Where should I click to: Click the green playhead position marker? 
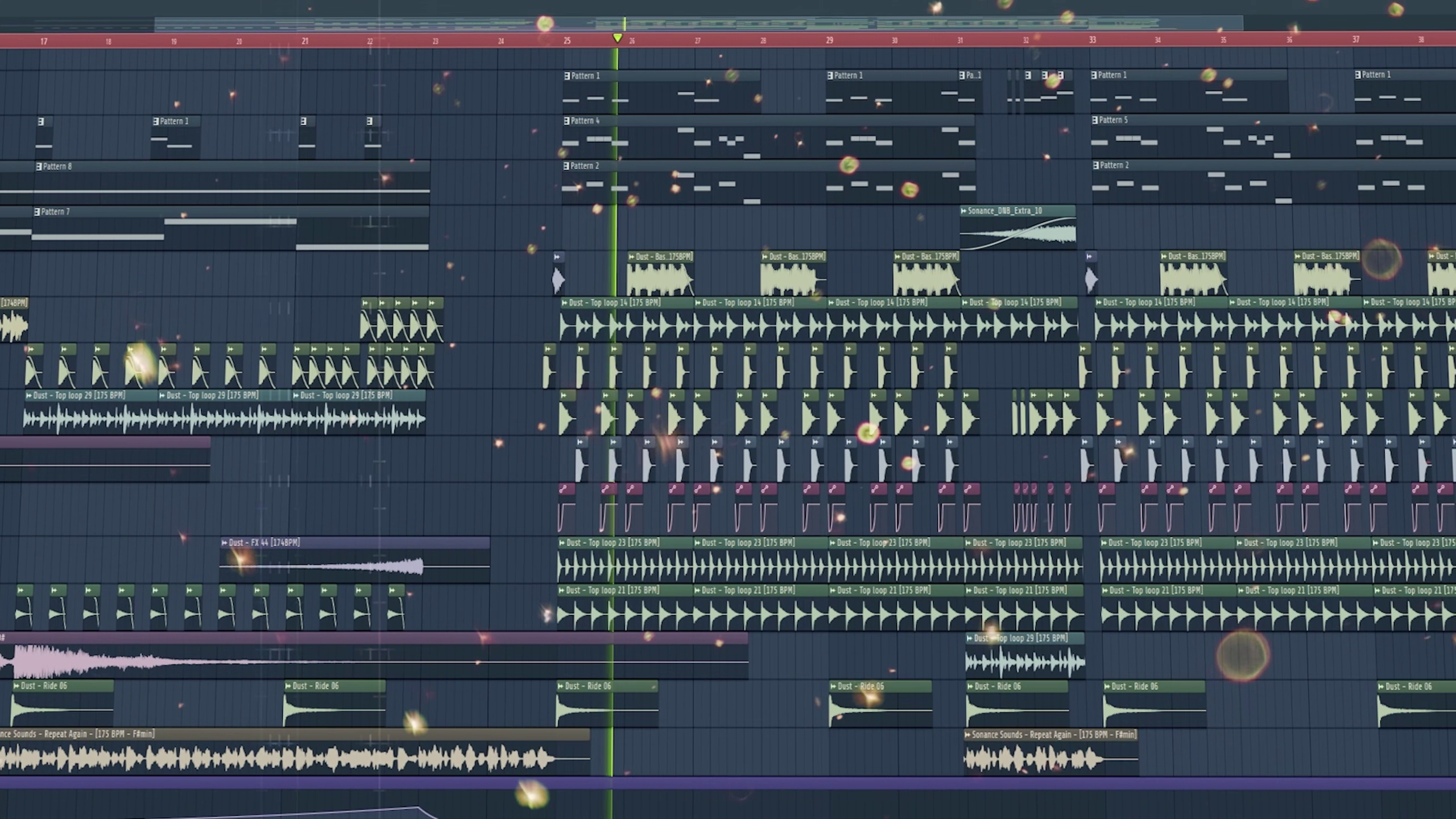617,38
